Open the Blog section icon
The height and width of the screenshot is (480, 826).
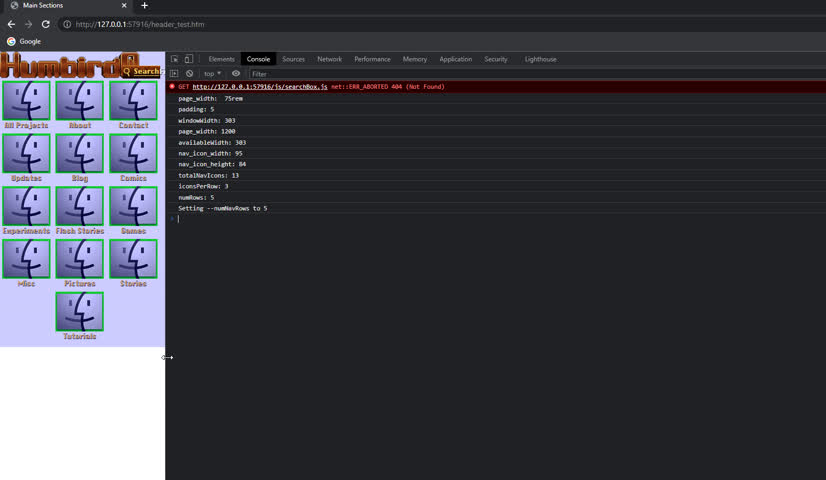pos(80,154)
